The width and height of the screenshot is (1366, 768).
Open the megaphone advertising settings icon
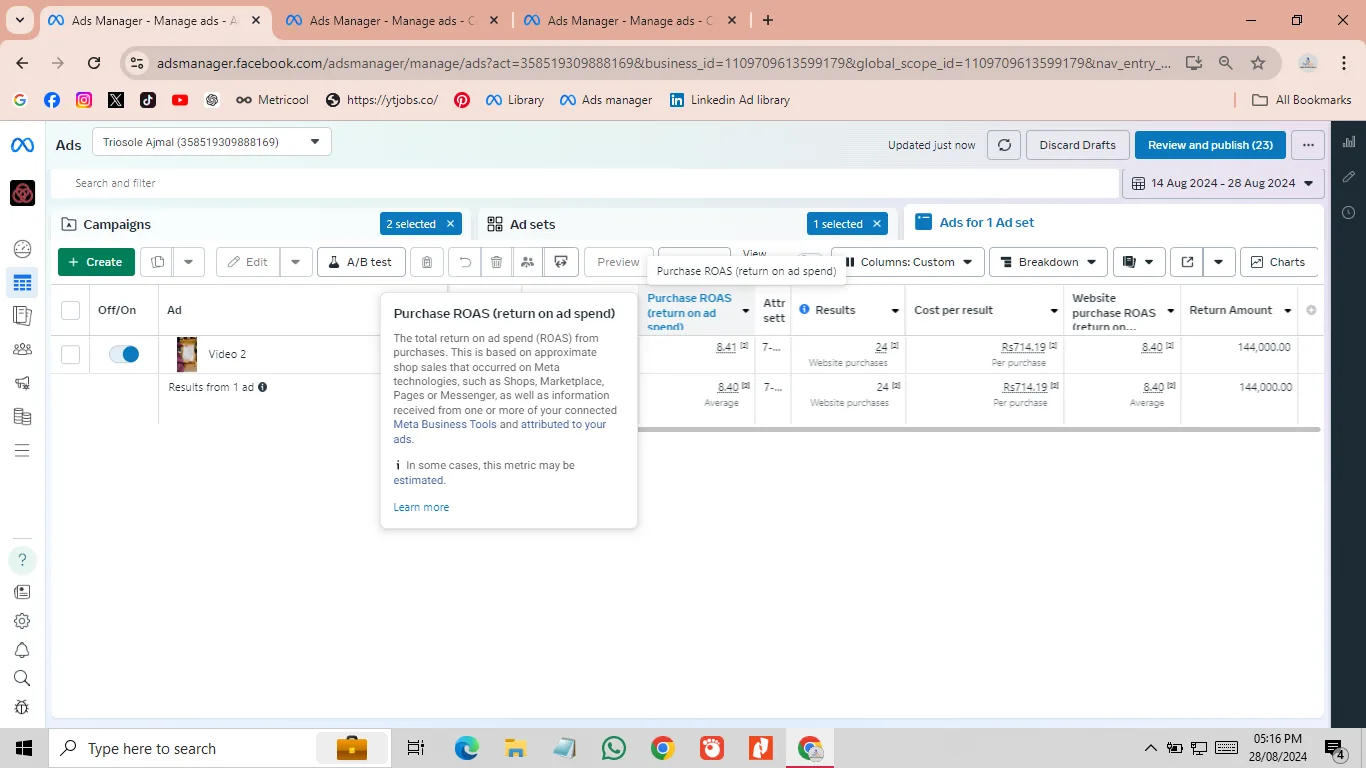(x=22, y=383)
